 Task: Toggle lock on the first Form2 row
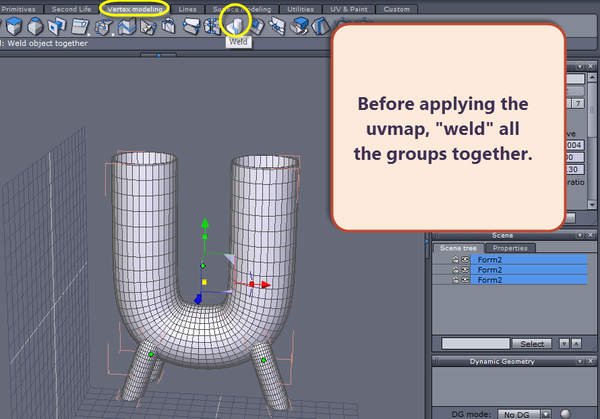455,259
